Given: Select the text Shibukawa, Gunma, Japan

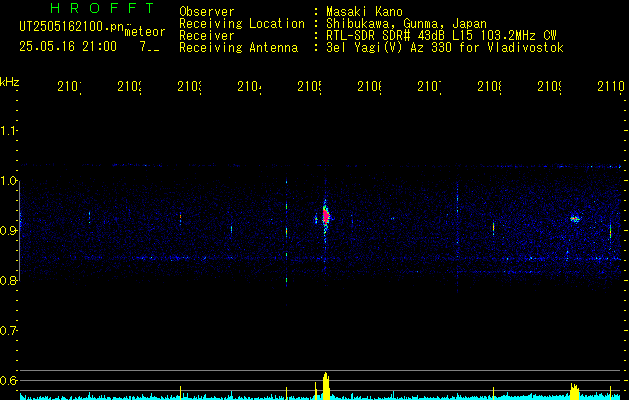Looking at the screenshot, I should tap(406, 24).
